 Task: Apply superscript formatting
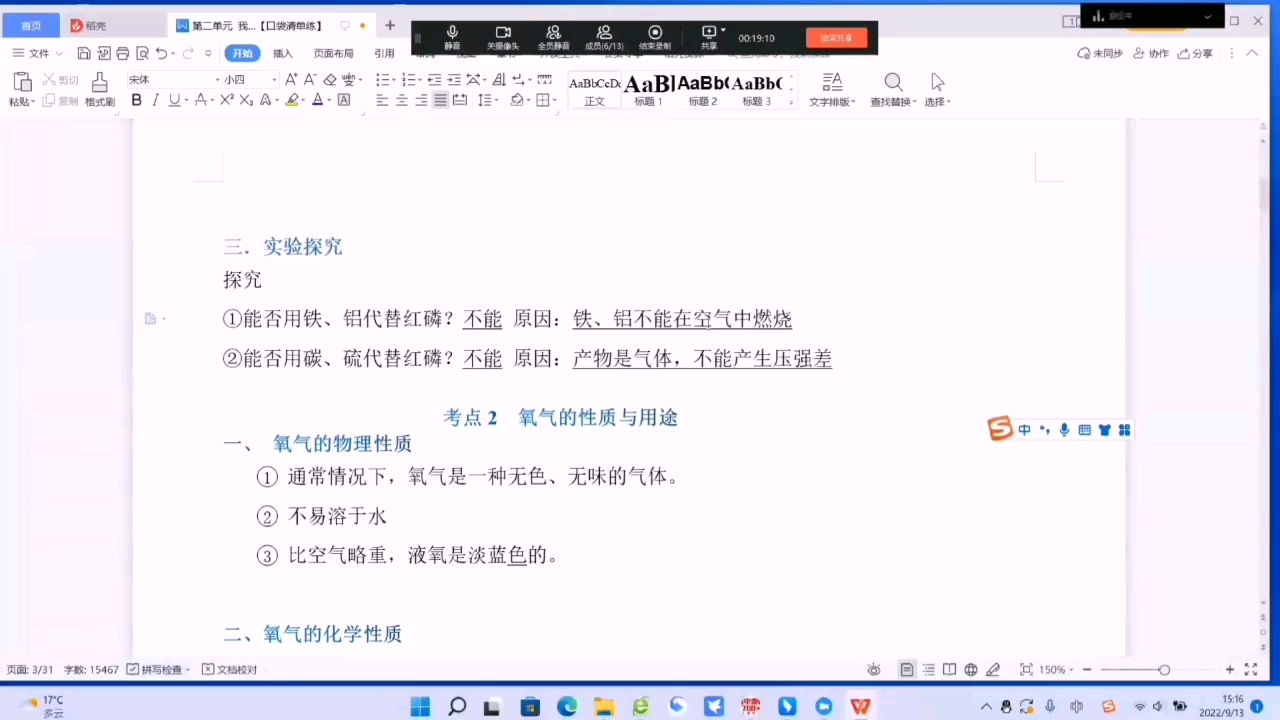pyautogui.click(x=227, y=100)
